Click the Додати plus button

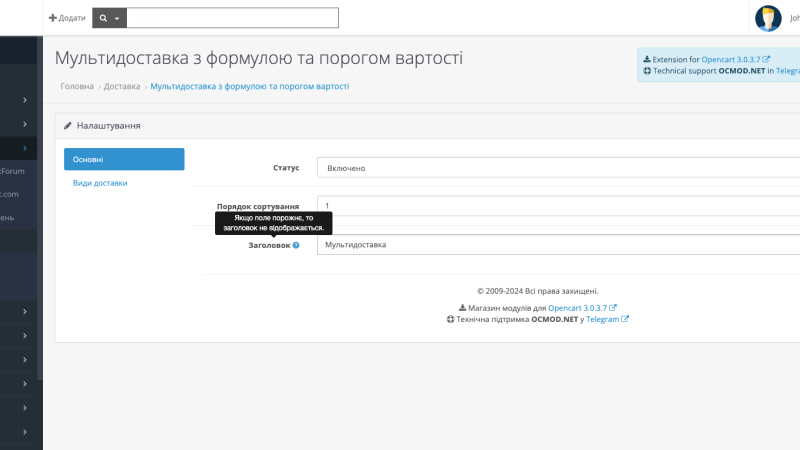tap(67, 18)
